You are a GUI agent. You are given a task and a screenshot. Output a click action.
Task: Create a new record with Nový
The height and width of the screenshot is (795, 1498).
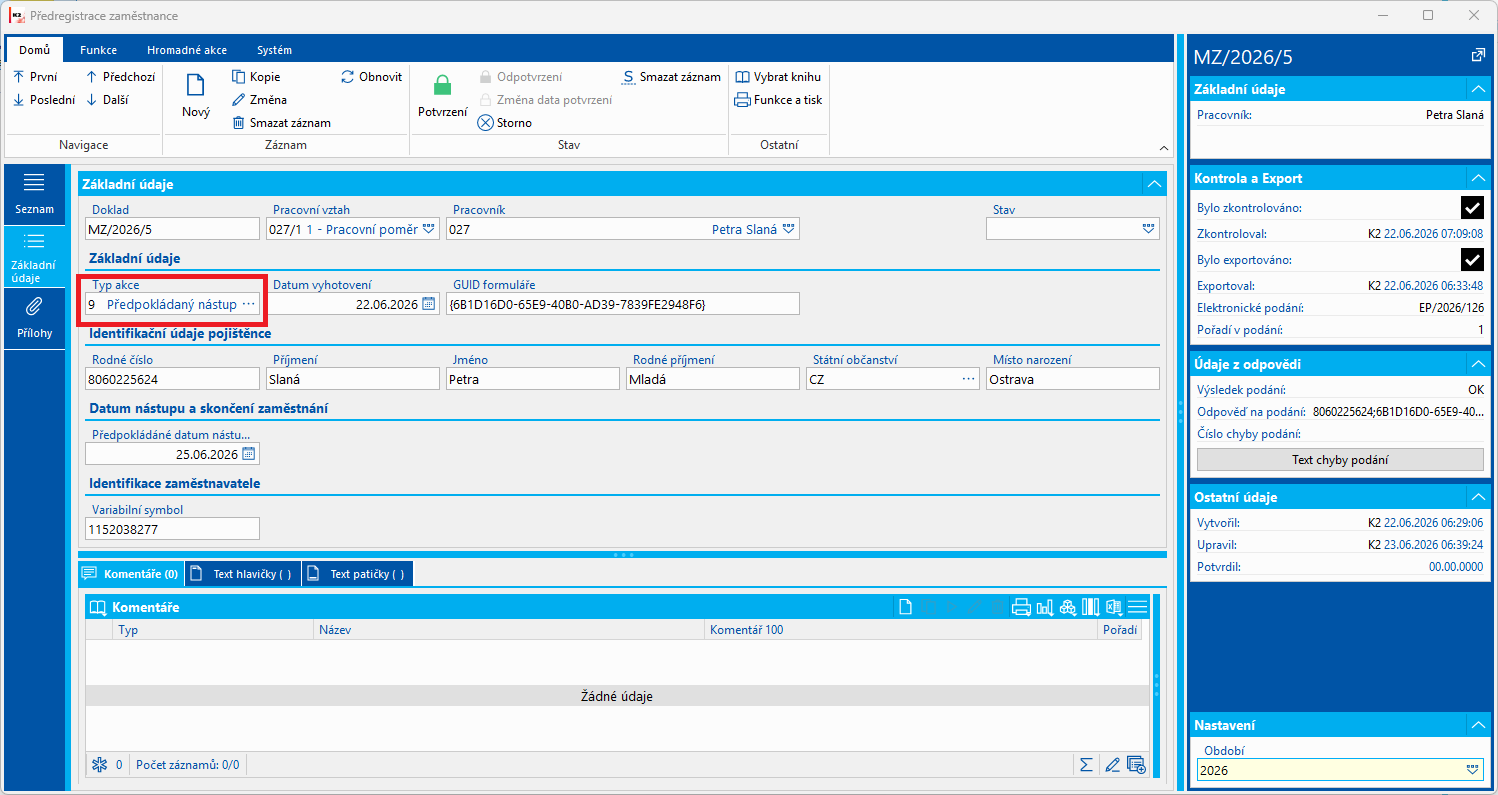(x=196, y=97)
